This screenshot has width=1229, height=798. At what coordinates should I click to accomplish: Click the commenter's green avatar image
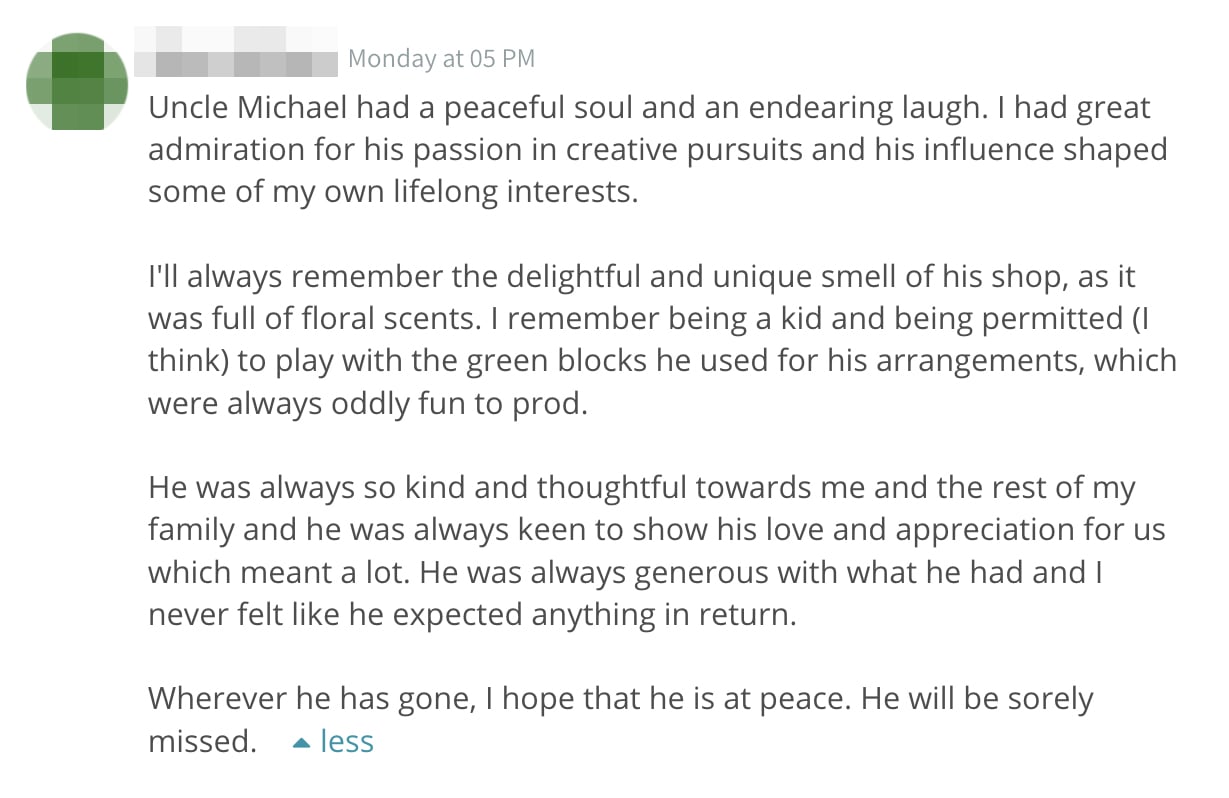(77, 82)
